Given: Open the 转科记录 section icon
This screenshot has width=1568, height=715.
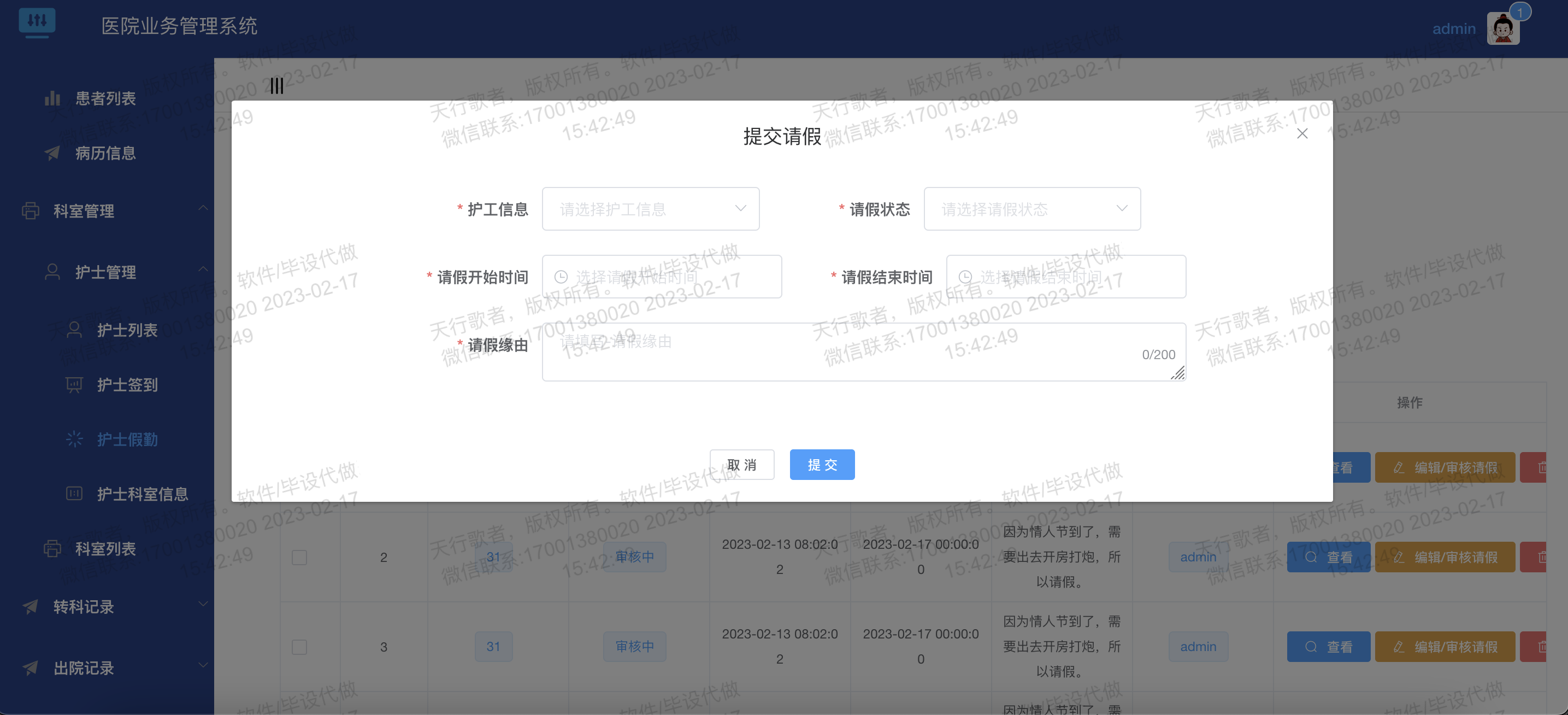Looking at the screenshot, I should tap(30, 606).
